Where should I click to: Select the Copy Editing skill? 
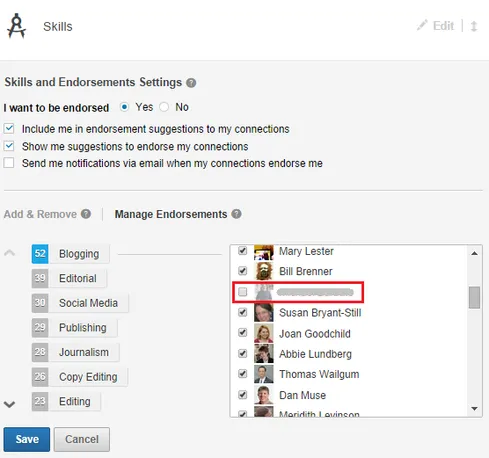coord(88,377)
